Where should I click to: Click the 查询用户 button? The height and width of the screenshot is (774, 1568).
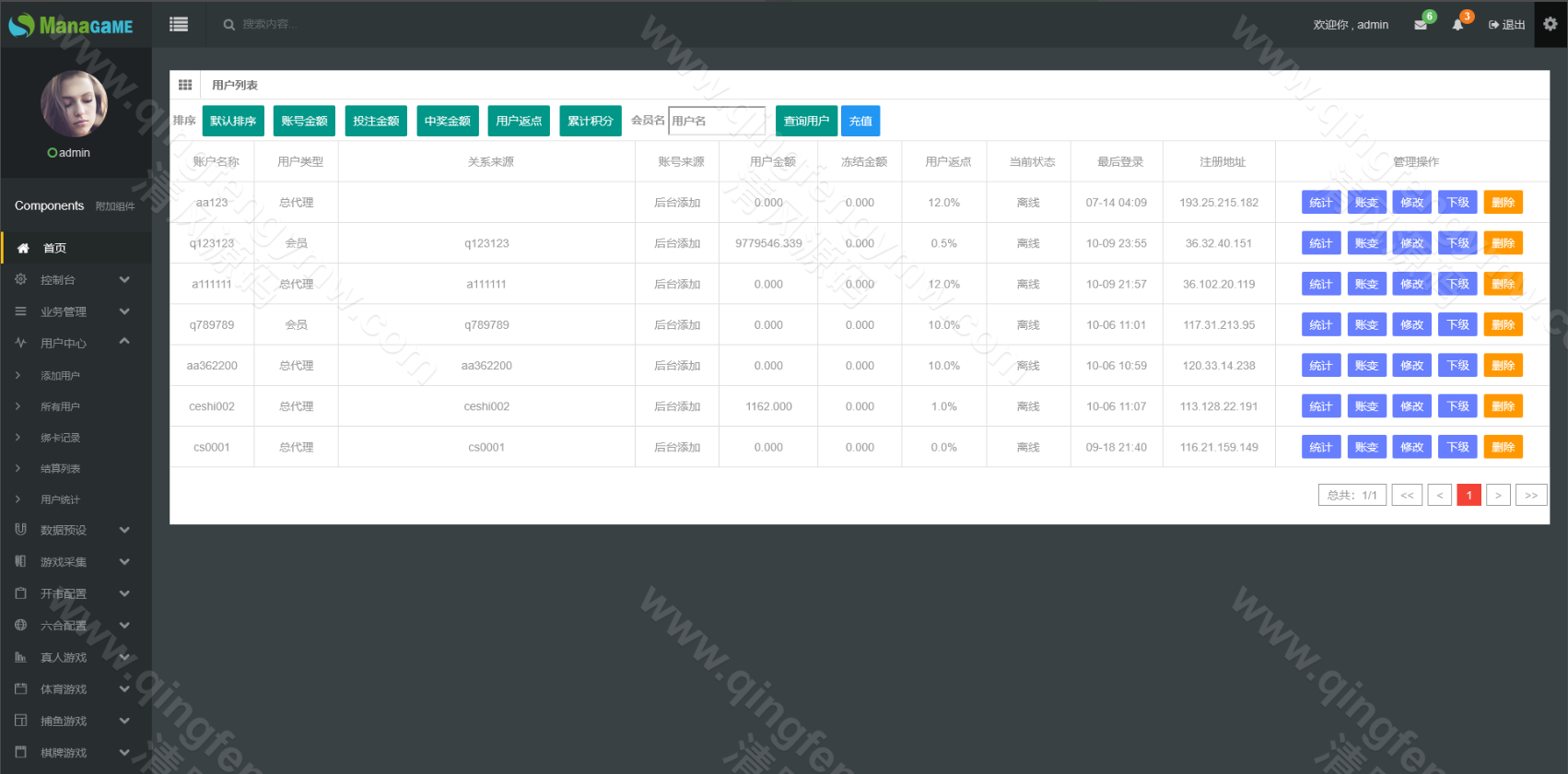(806, 121)
